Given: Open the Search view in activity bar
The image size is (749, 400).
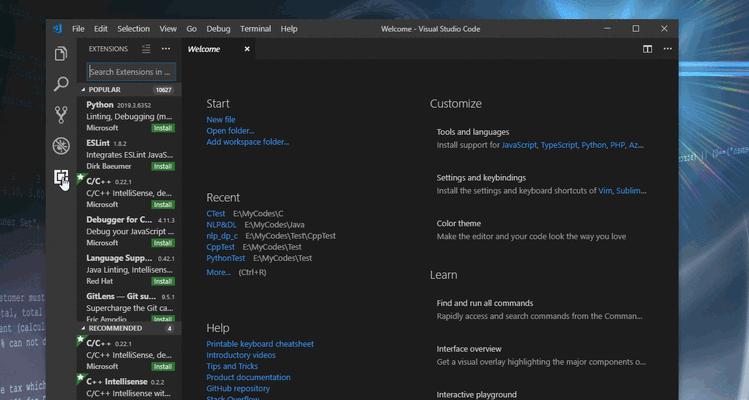Looking at the screenshot, I should tap(61, 84).
